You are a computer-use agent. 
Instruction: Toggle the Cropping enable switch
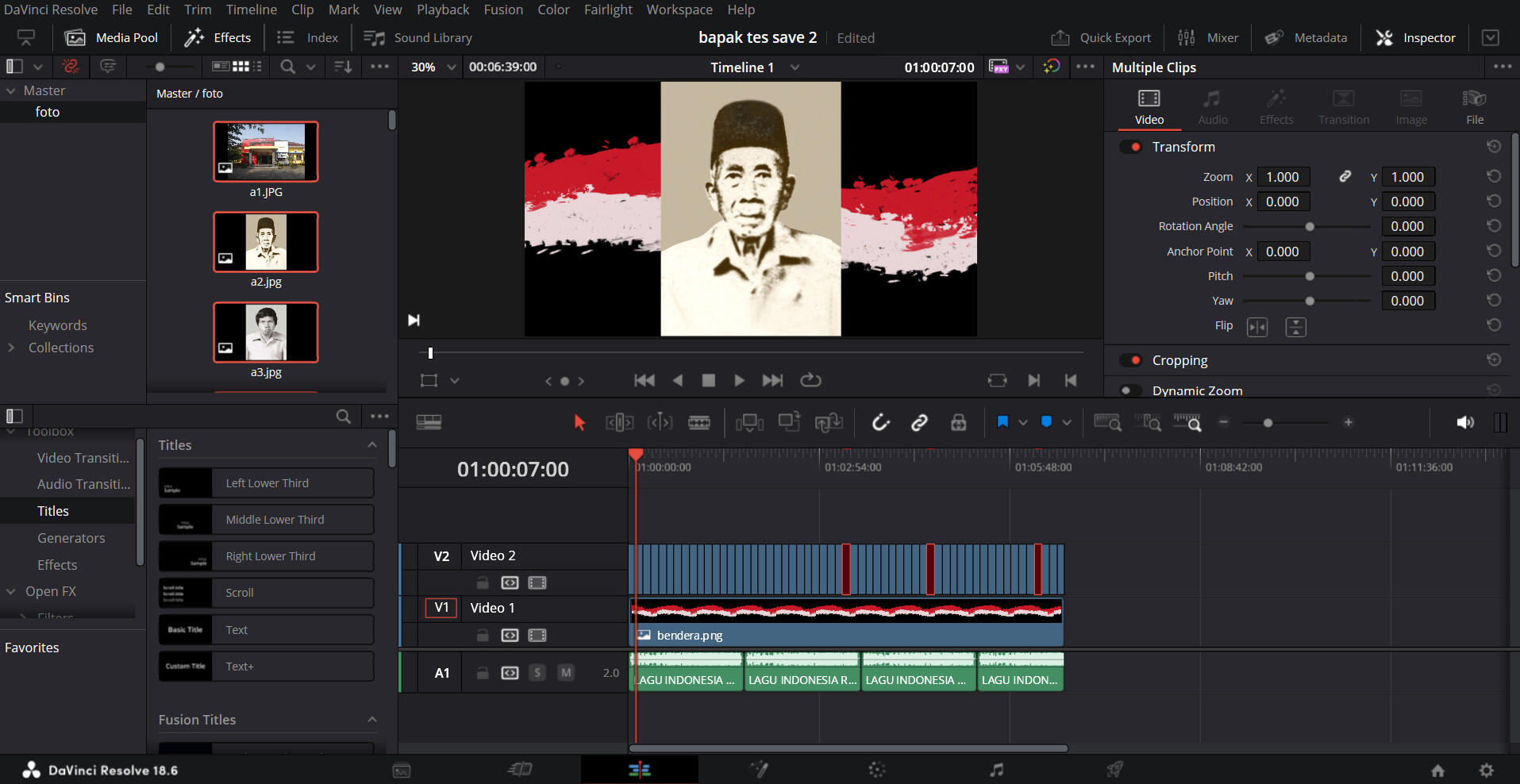tap(1131, 360)
